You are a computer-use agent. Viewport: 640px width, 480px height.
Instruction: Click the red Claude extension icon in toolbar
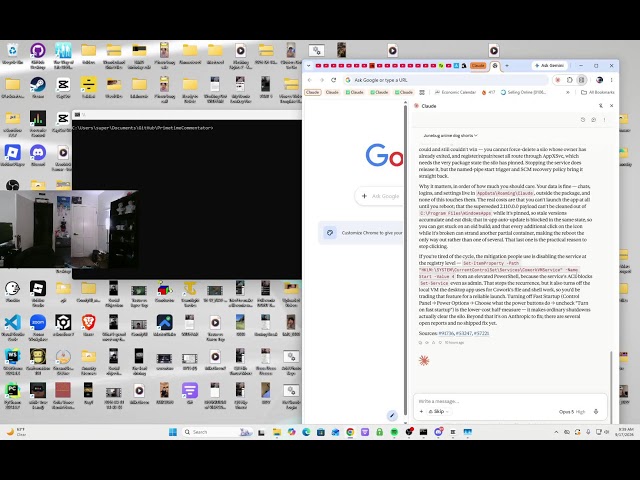[558, 80]
